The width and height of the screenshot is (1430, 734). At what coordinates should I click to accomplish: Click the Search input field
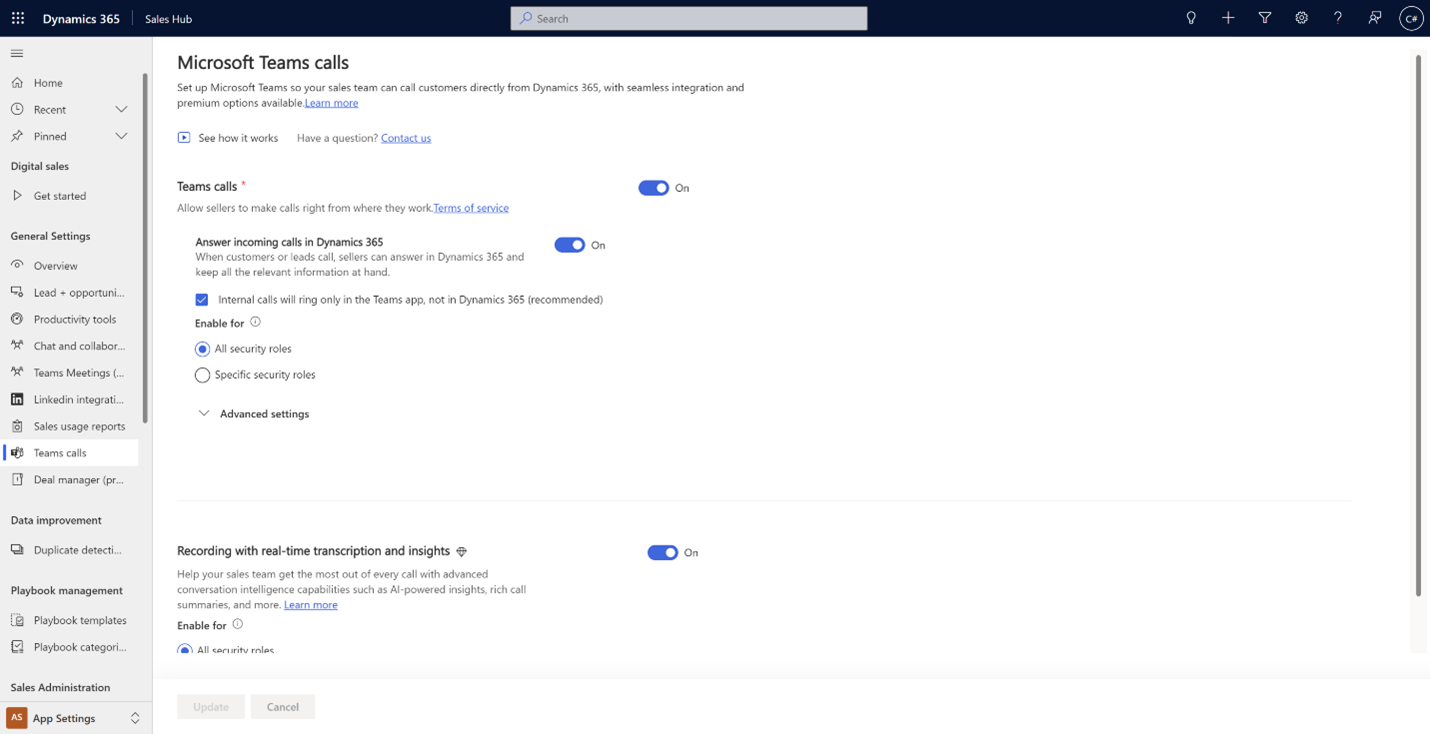(689, 18)
